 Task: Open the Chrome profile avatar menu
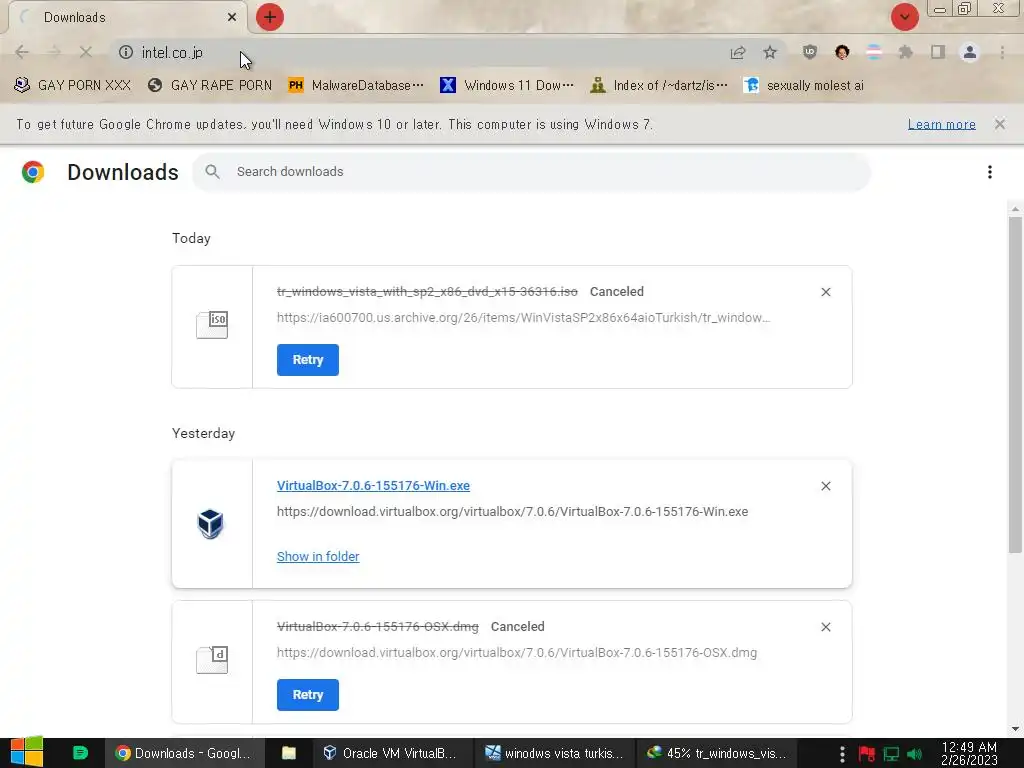coord(970,52)
